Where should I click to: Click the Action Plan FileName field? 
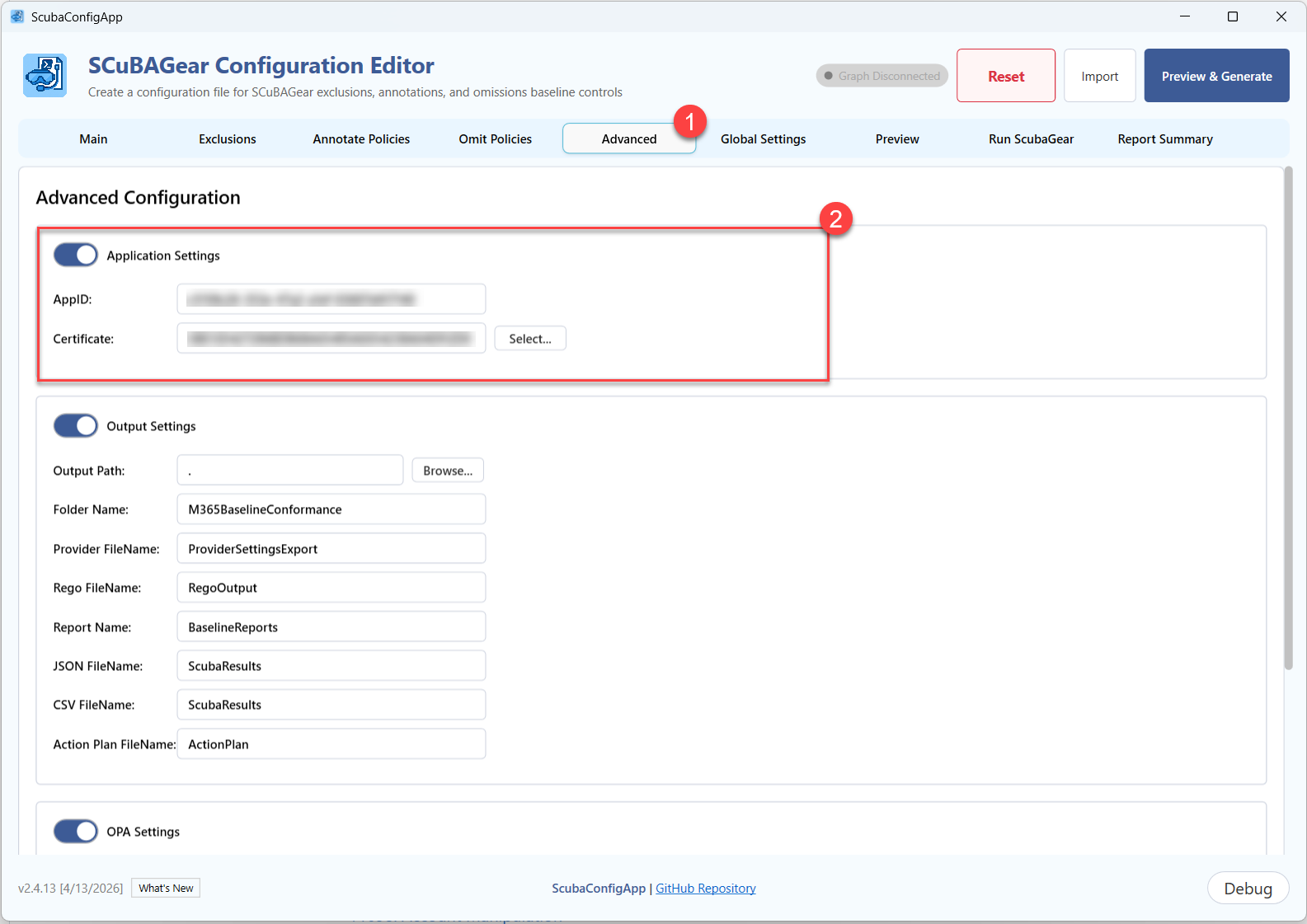coord(331,744)
